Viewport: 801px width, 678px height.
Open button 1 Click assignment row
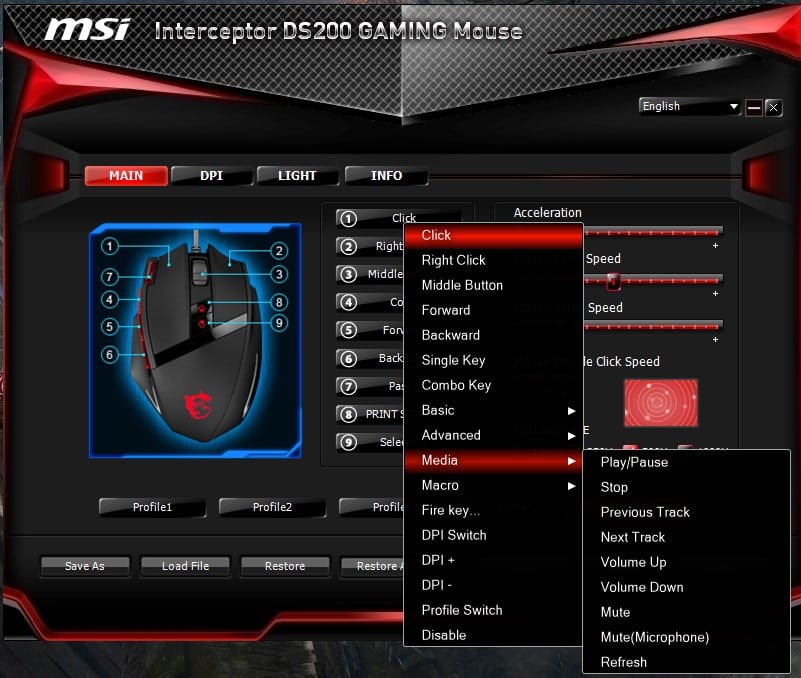coord(398,218)
